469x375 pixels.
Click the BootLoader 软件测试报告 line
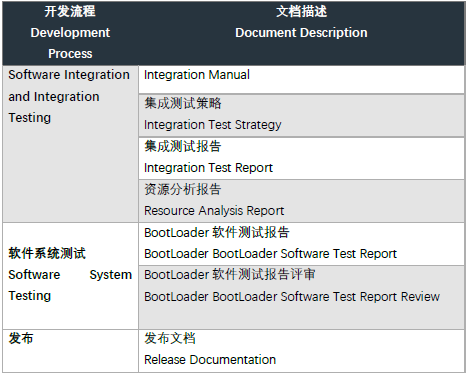pyautogui.click(x=217, y=232)
